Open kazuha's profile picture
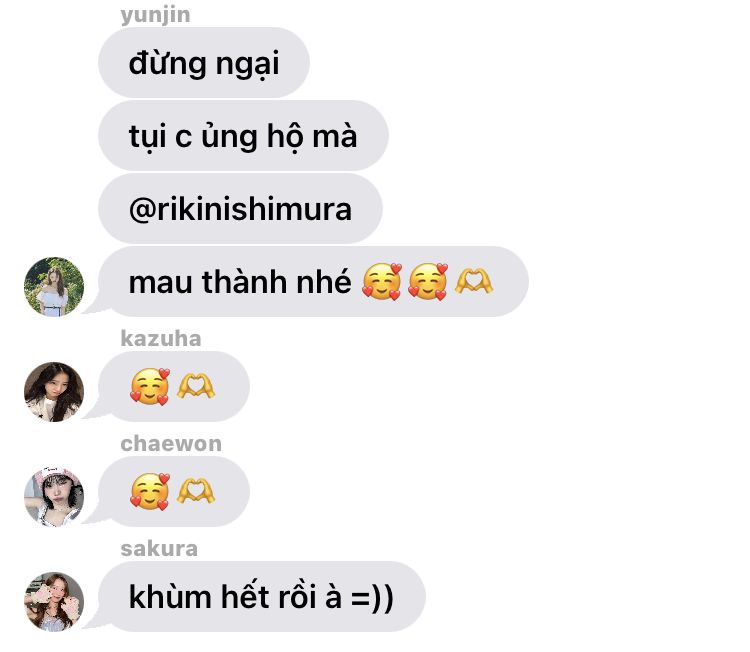The image size is (750, 652). [54, 392]
